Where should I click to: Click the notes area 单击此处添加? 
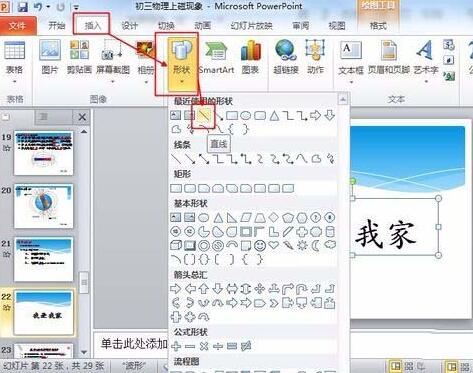[134, 344]
